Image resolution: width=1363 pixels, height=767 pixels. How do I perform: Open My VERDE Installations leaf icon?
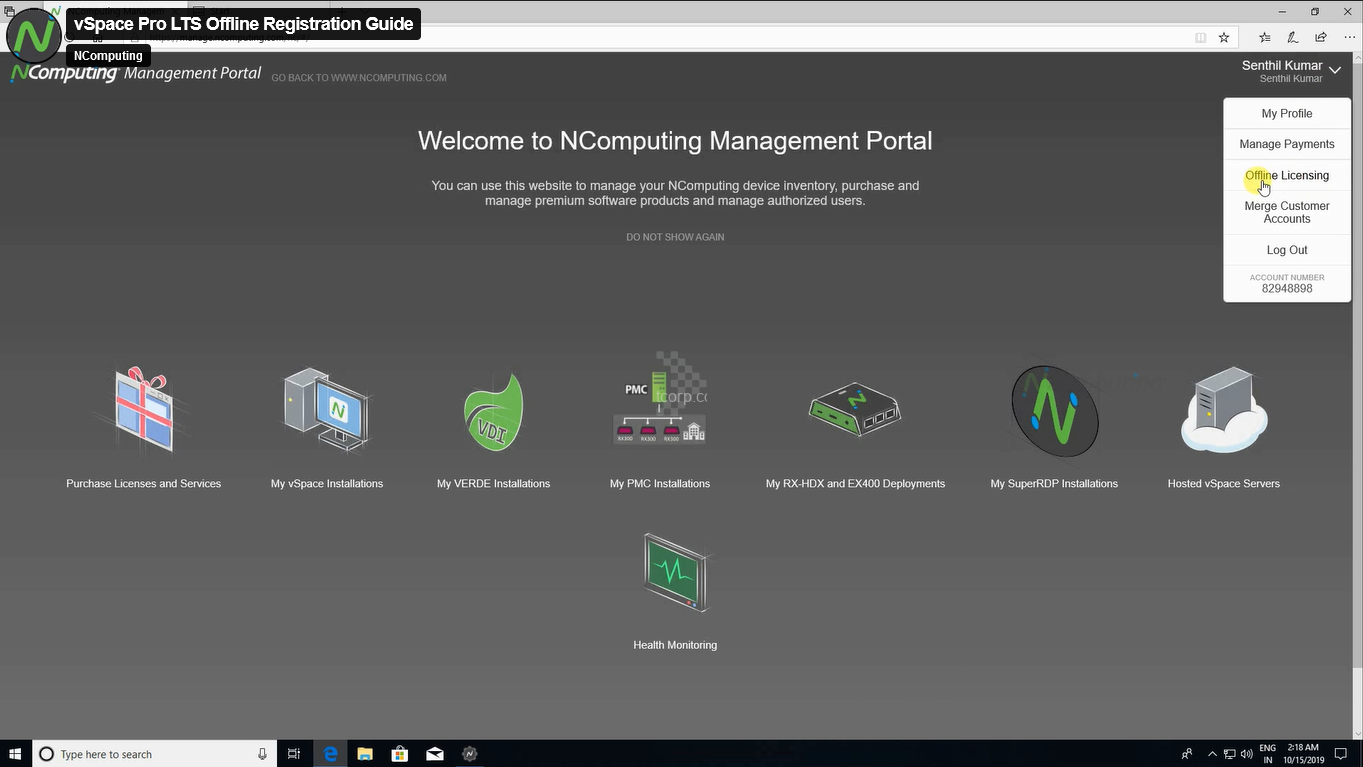click(493, 412)
